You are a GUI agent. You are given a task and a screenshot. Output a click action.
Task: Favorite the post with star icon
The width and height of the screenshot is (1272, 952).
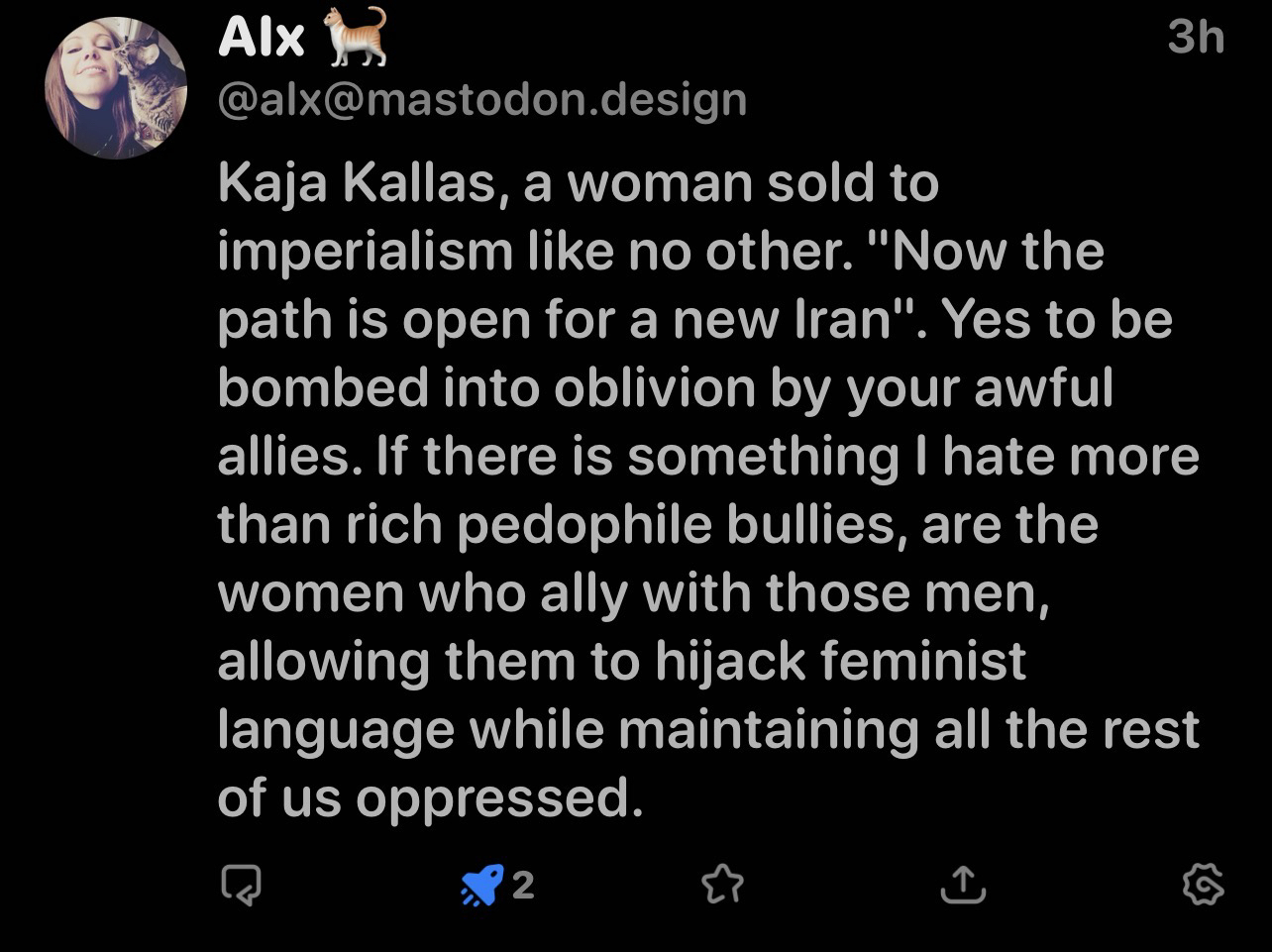point(722,884)
